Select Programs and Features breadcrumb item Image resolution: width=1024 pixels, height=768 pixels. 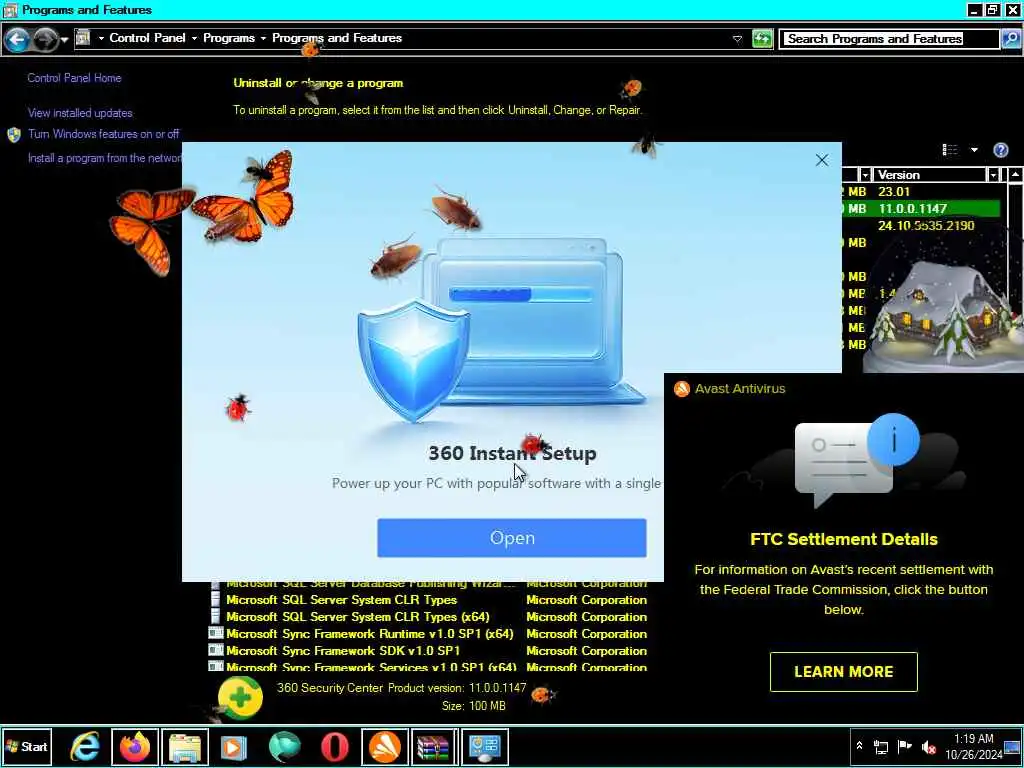pyautogui.click(x=337, y=38)
